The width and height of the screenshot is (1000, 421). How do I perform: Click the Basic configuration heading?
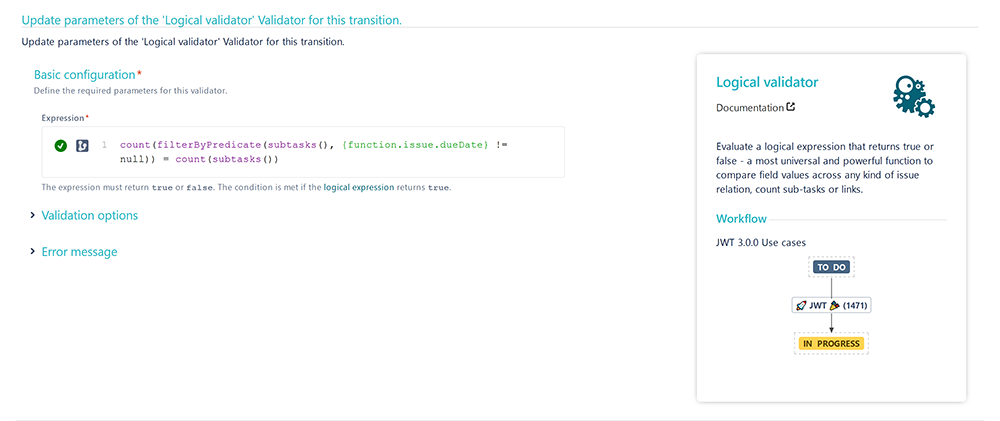[x=85, y=75]
